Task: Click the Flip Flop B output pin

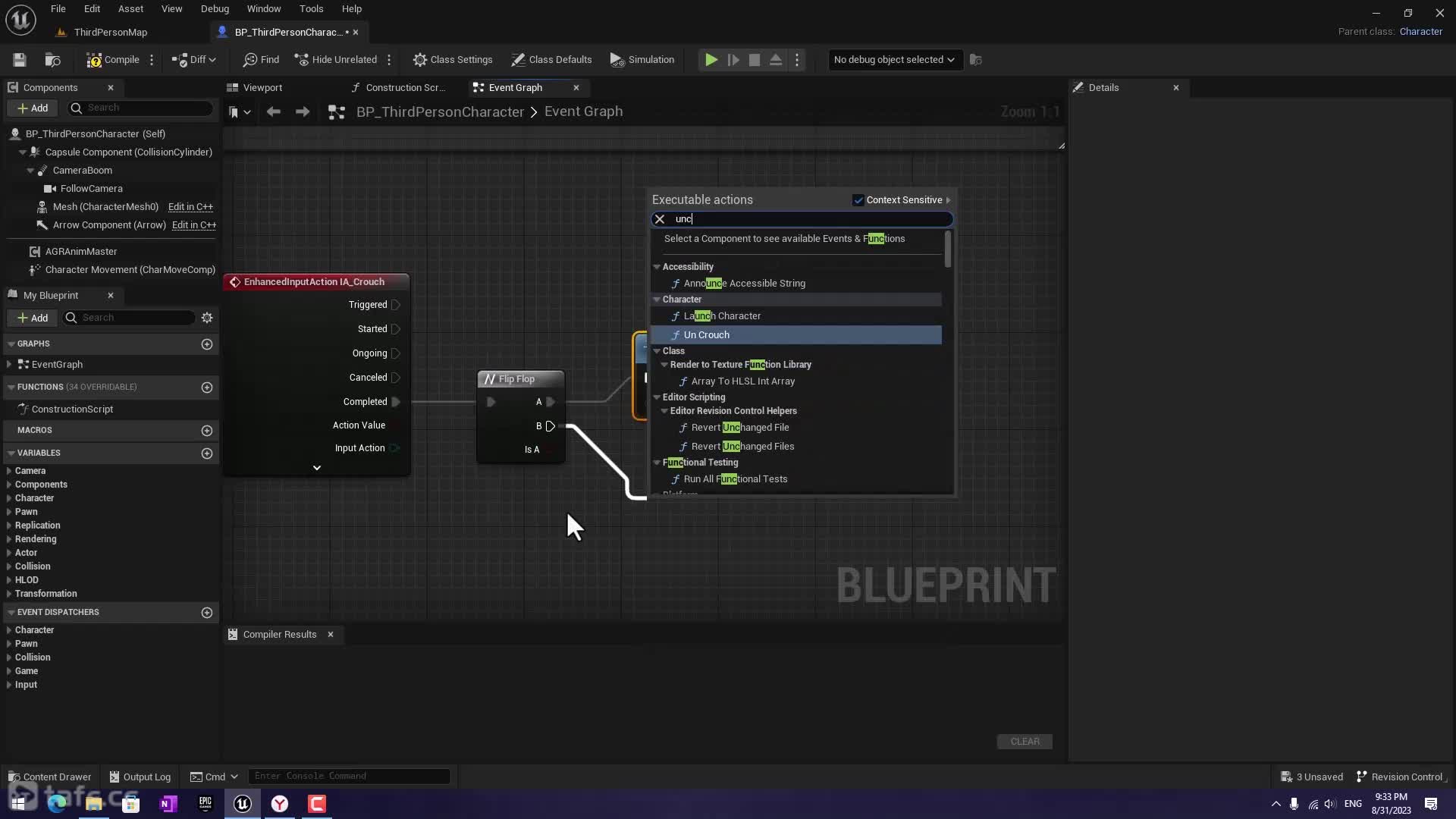Action: [x=551, y=426]
